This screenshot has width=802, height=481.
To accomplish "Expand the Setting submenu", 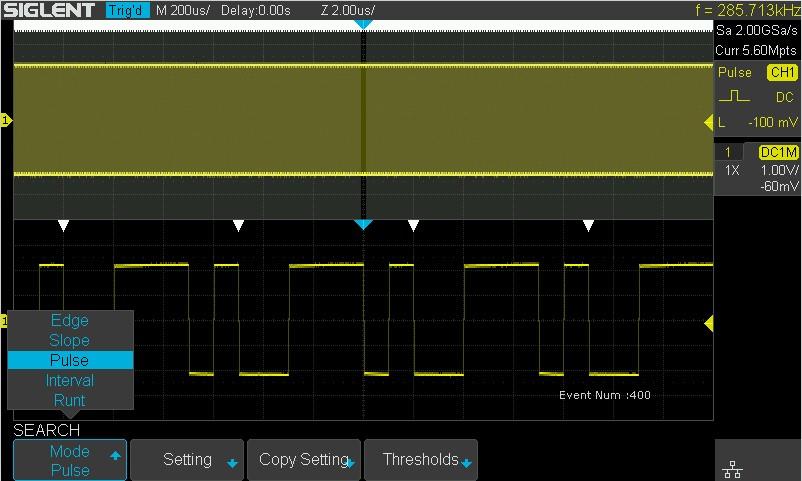I will [188, 460].
